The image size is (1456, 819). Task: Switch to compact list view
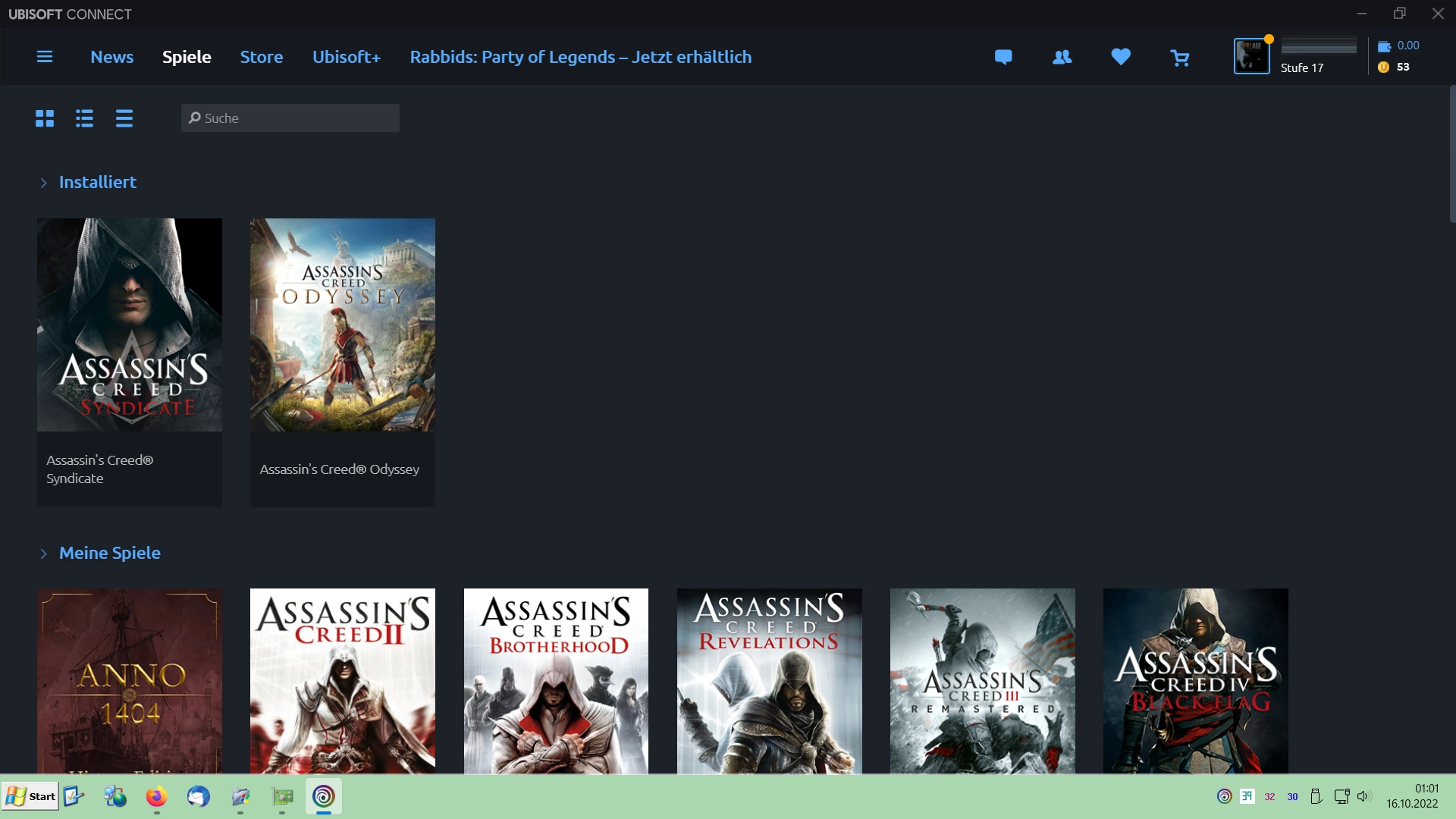[124, 118]
